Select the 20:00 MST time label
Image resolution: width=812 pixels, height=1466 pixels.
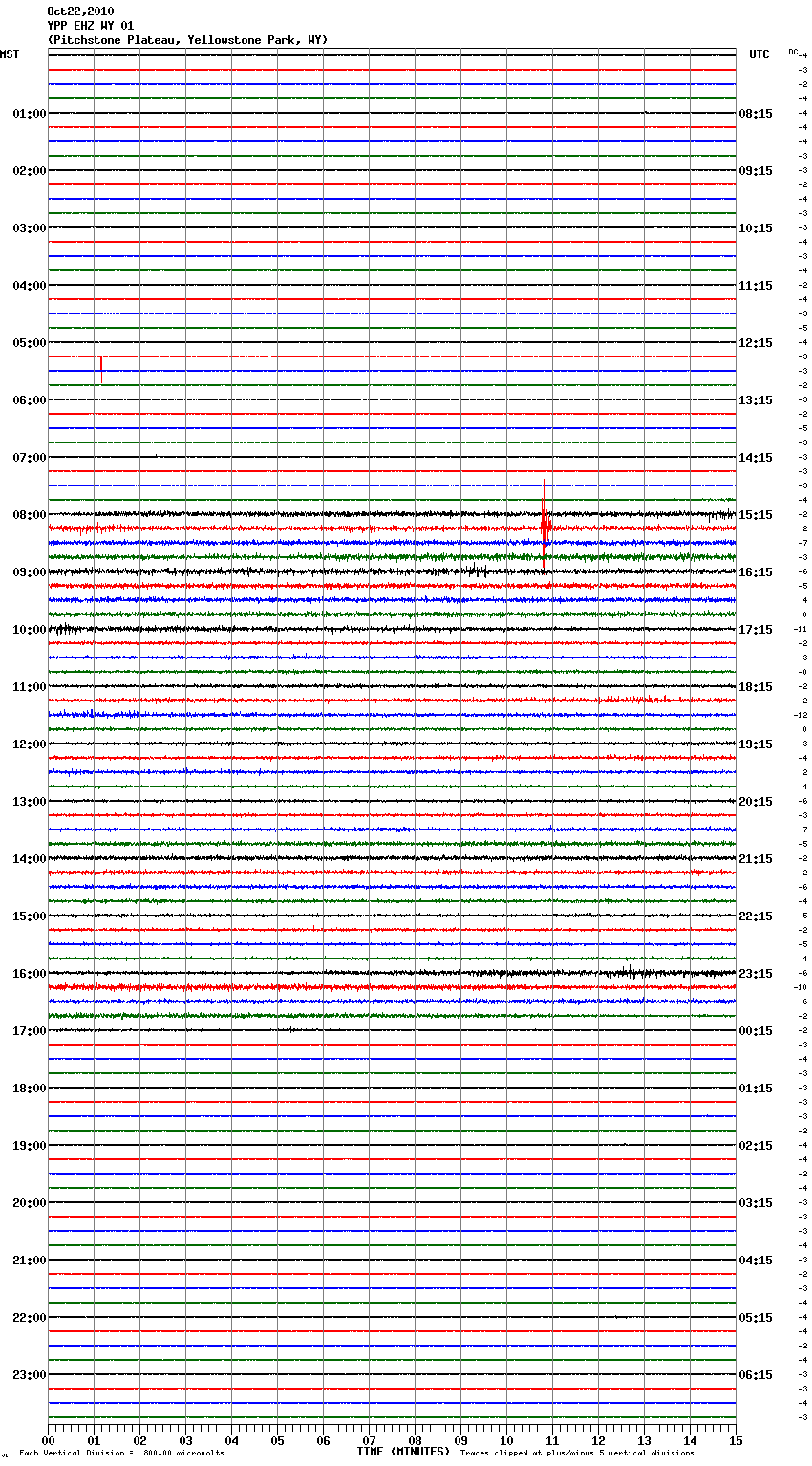(30, 1203)
